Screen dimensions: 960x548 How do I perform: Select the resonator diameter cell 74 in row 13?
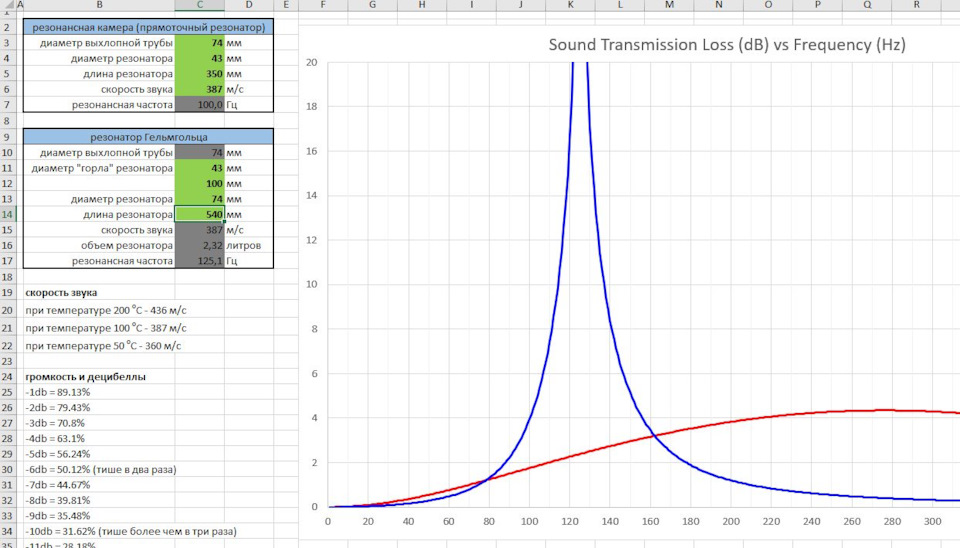[x=200, y=199]
